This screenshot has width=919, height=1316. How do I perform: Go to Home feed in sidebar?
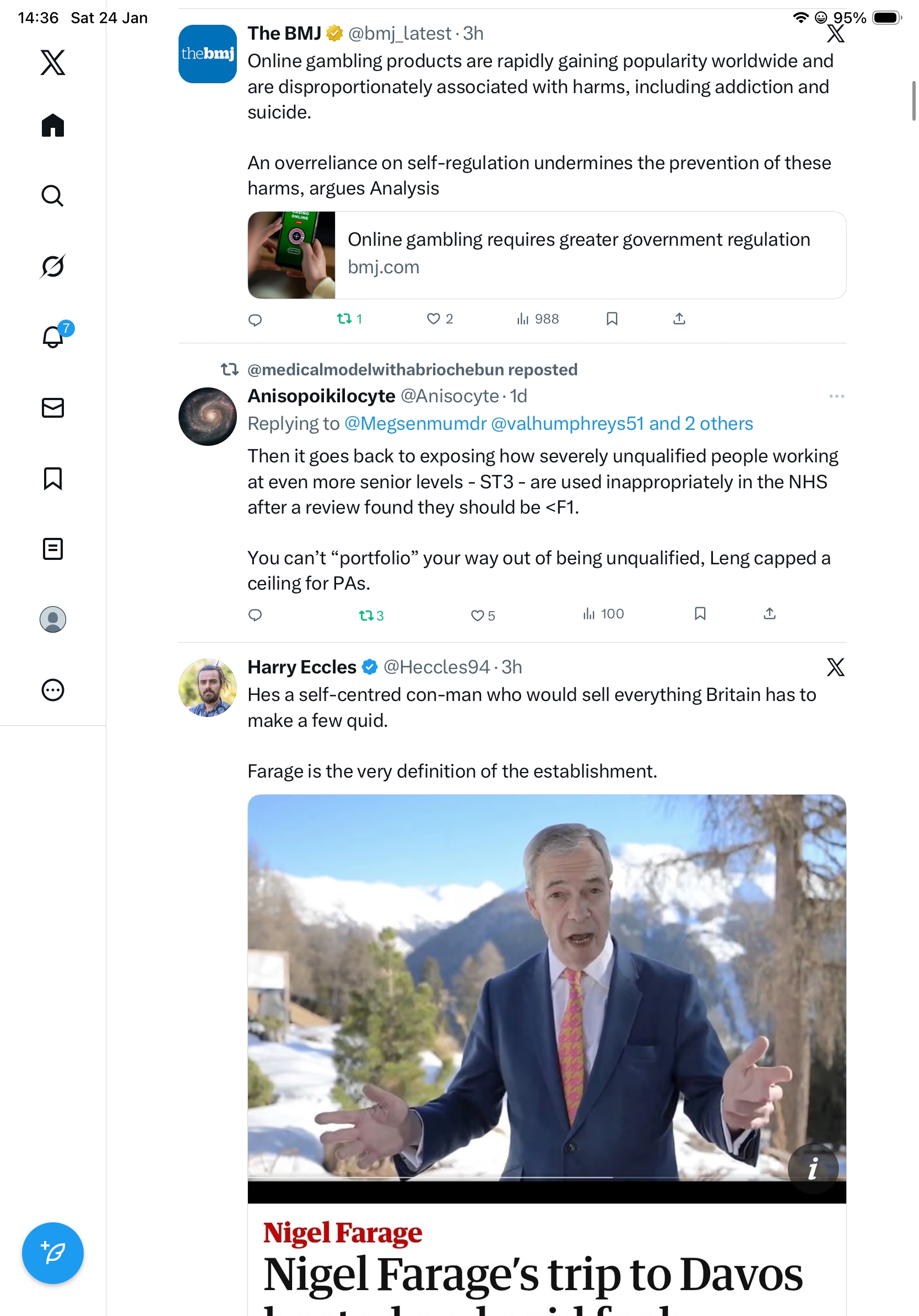[53, 125]
